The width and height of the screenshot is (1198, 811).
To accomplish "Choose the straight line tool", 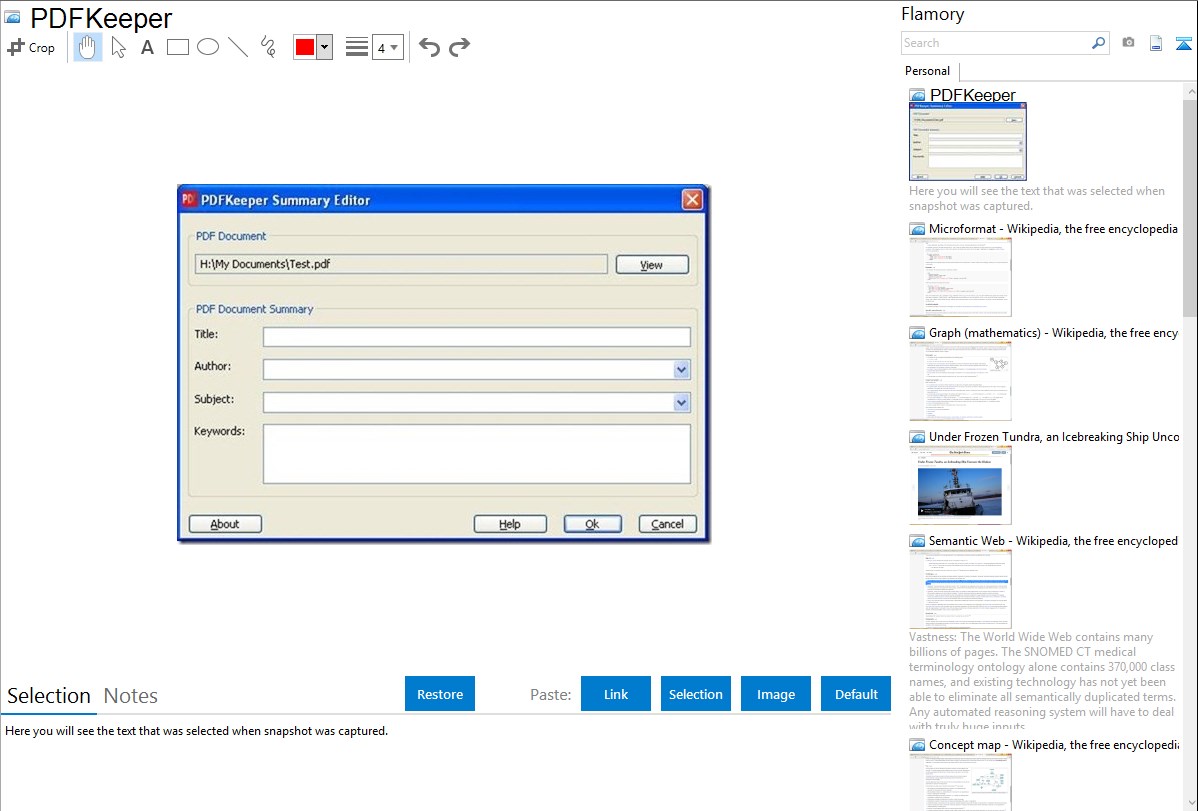I will point(238,47).
